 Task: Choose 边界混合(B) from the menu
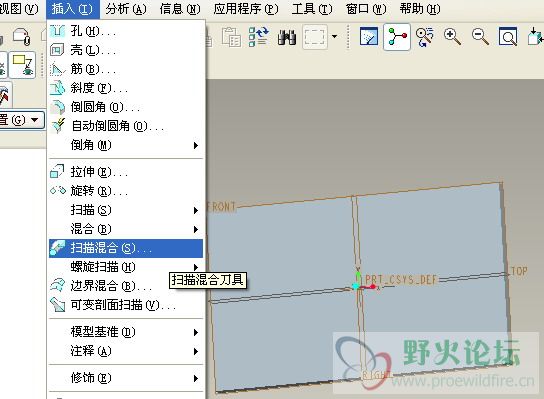click(126, 286)
